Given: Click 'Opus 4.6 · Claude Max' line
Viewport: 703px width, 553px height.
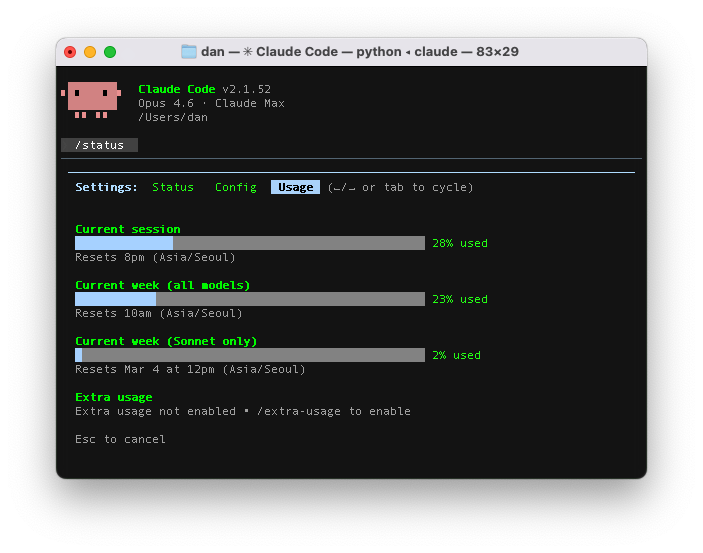Looking at the screenshot, I should click(211, 103).
